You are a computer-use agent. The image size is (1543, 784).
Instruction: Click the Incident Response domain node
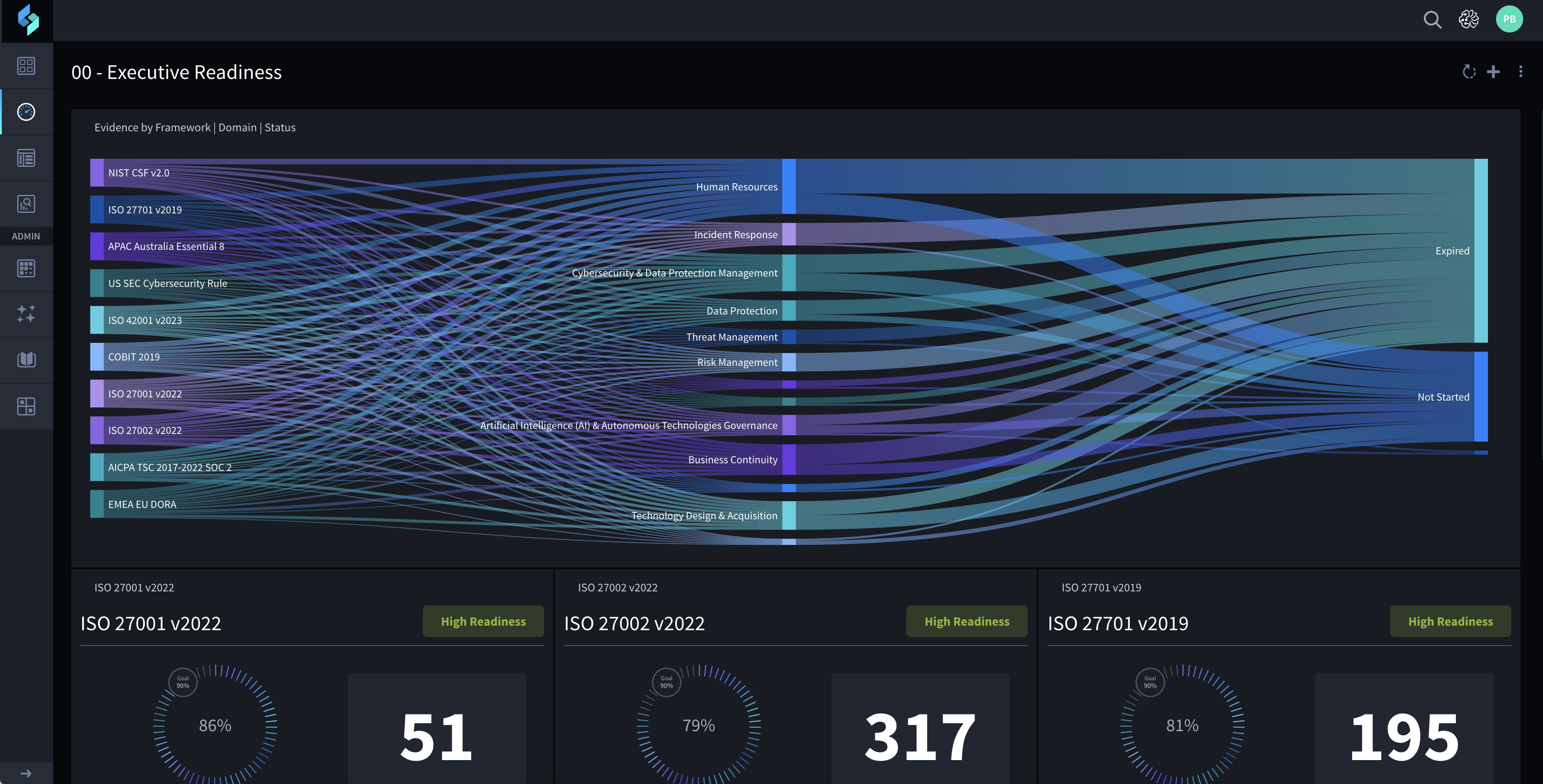tap(789, 234)
